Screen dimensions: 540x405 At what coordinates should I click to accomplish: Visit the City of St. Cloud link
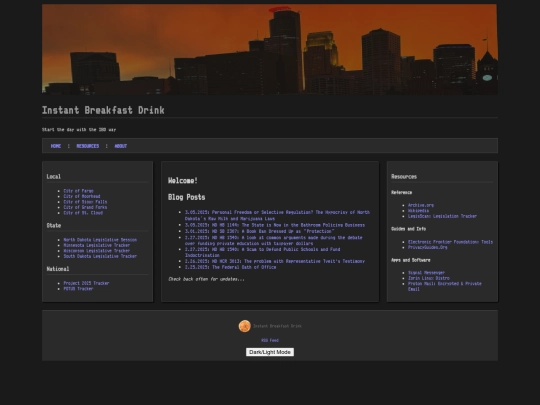coord(83,213)
